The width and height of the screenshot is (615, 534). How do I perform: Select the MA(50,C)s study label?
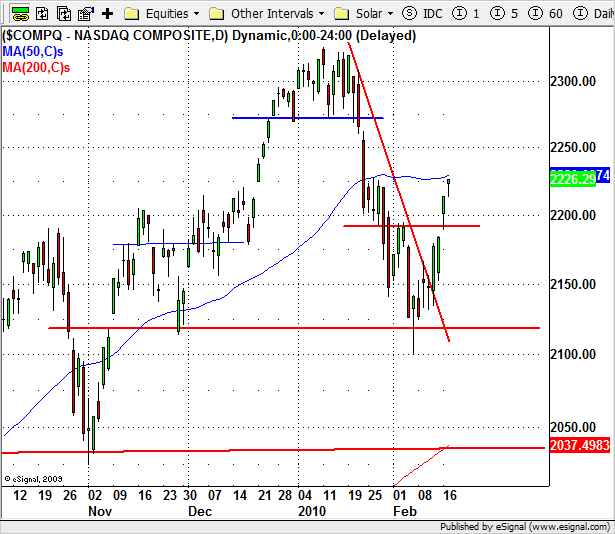click(33, 51)
